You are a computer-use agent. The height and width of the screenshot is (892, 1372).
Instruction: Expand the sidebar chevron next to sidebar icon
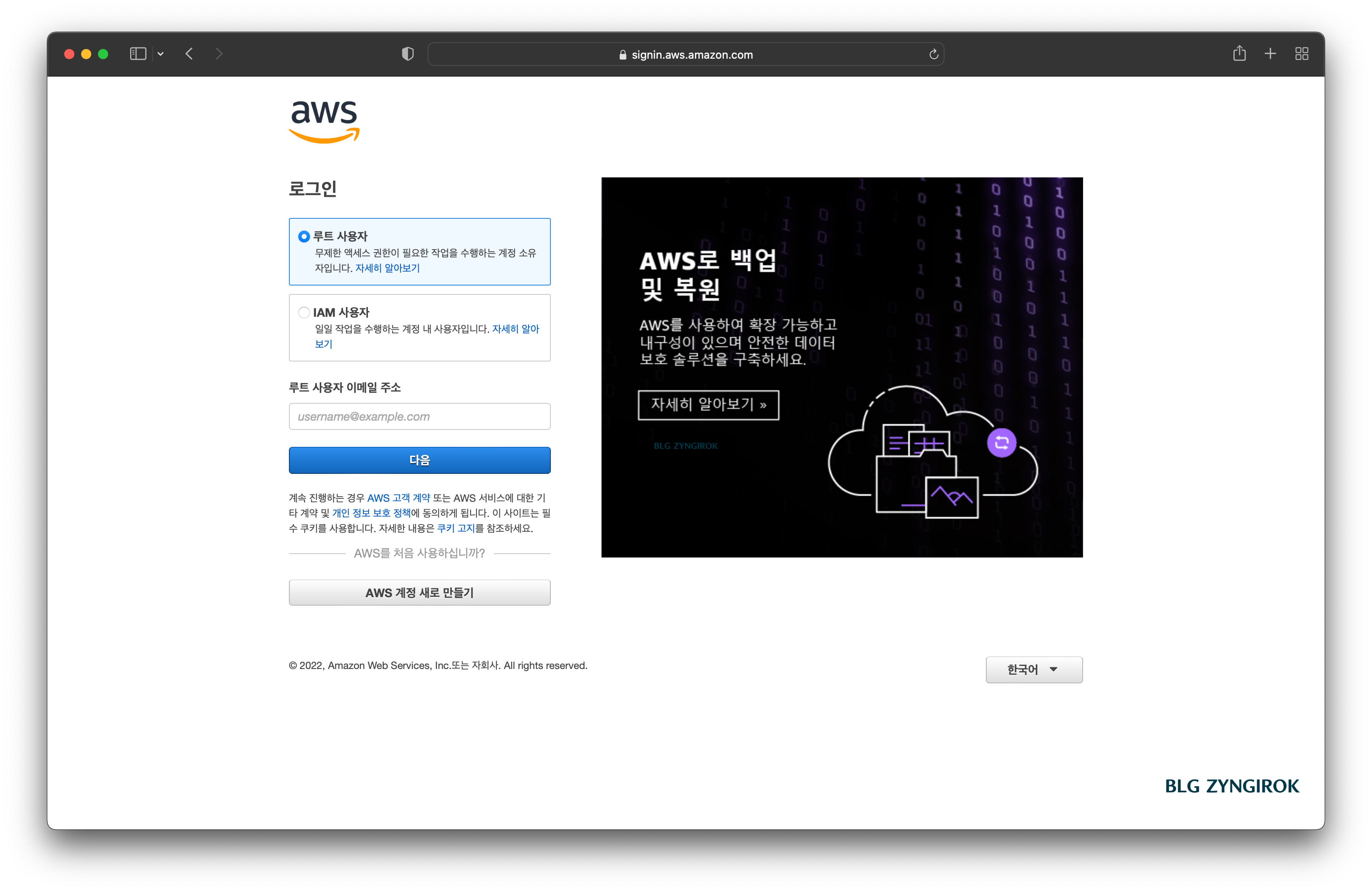(161, 54)
